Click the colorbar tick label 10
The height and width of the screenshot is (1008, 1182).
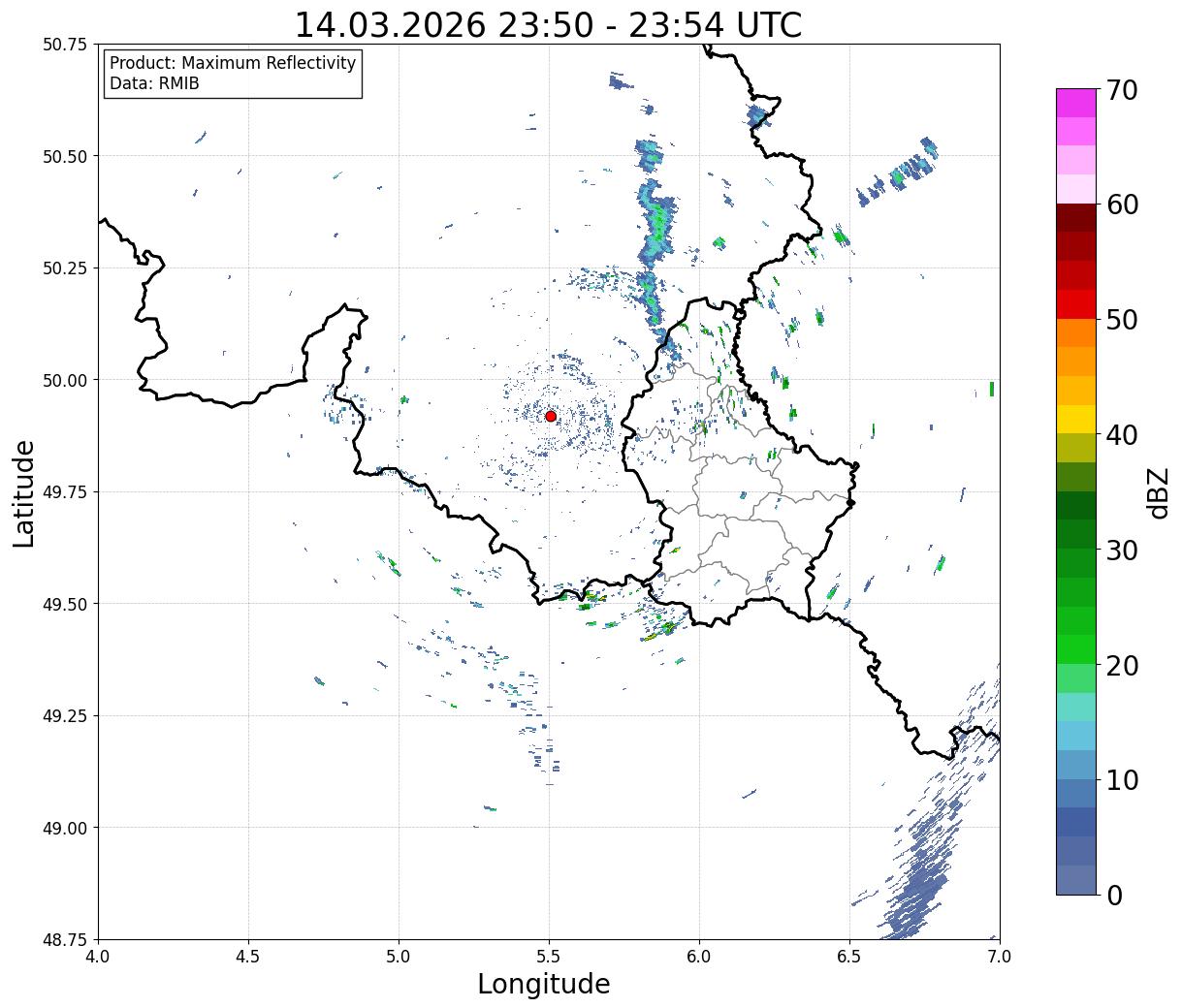[1122, 779]
